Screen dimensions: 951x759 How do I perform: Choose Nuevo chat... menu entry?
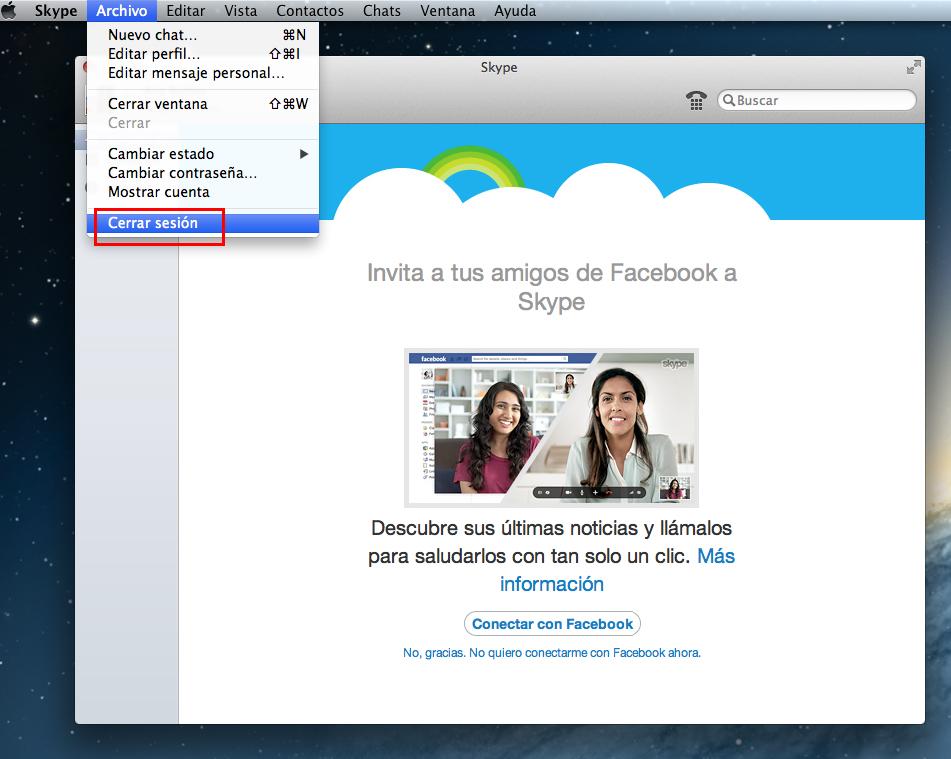[x=153, y=35]
